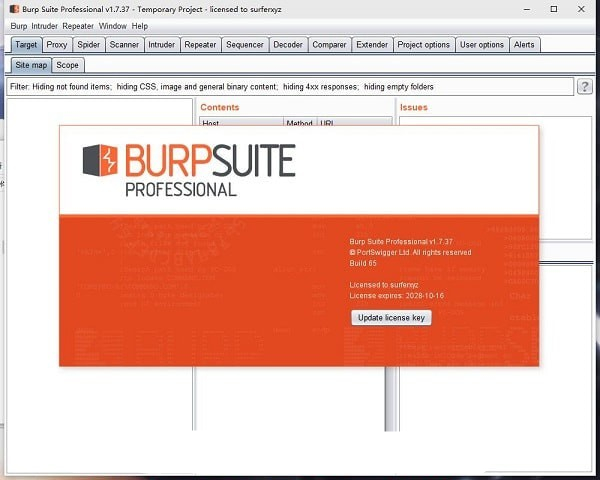Open the Intruder menu in menu bar
The width and height of the screenshot is (600, 480).
pyautogui.click(x=44, y=26)
